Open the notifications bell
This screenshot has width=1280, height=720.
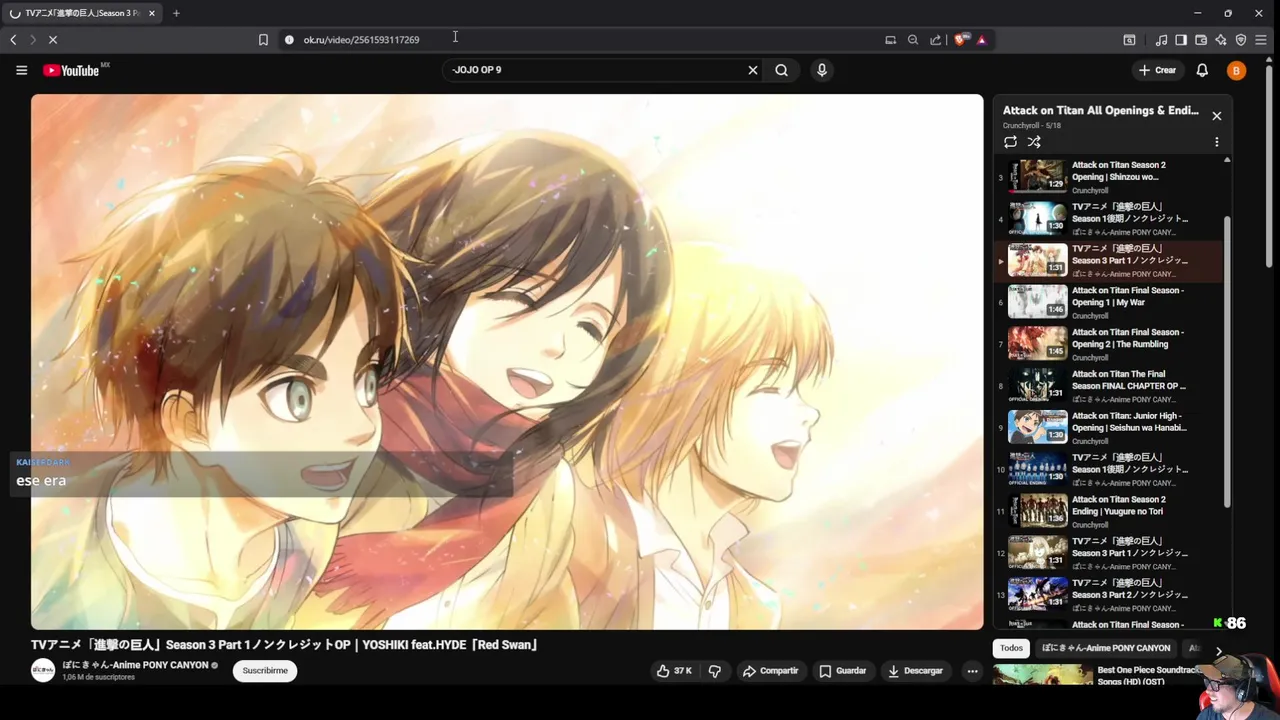1202,70
